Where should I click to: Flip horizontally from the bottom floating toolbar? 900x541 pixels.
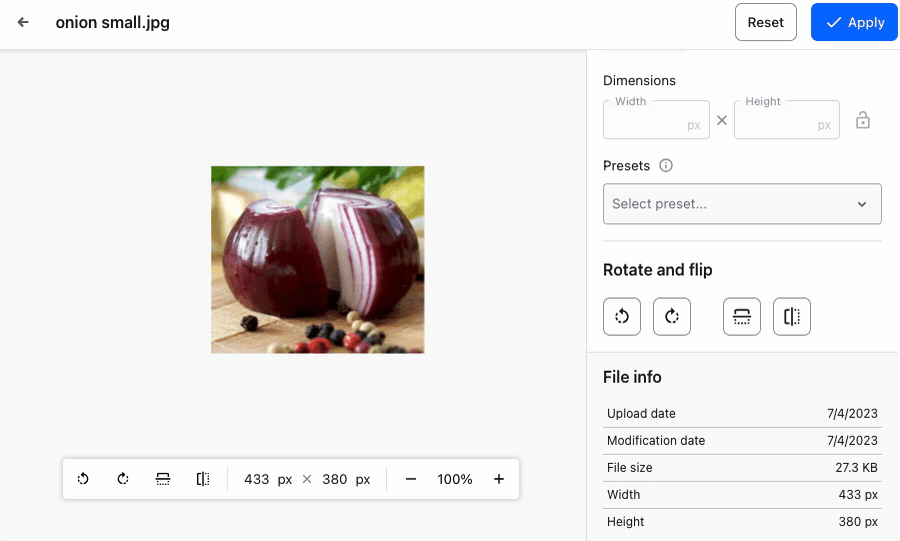click(203, 479)
